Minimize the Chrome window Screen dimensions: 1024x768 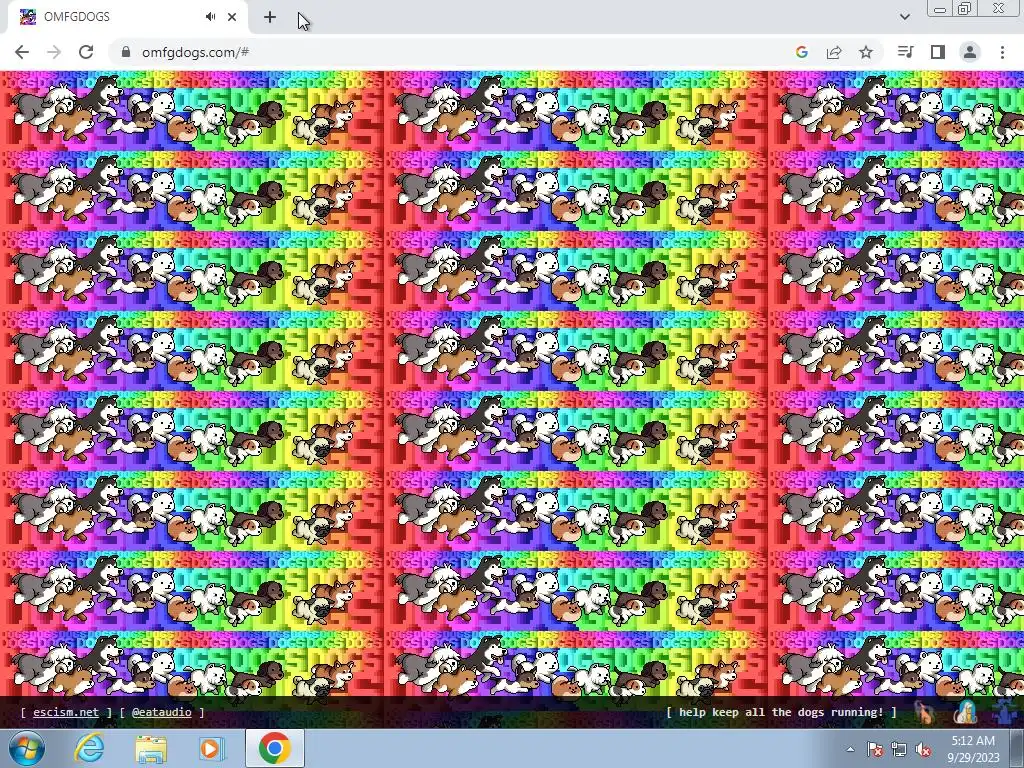940,9
